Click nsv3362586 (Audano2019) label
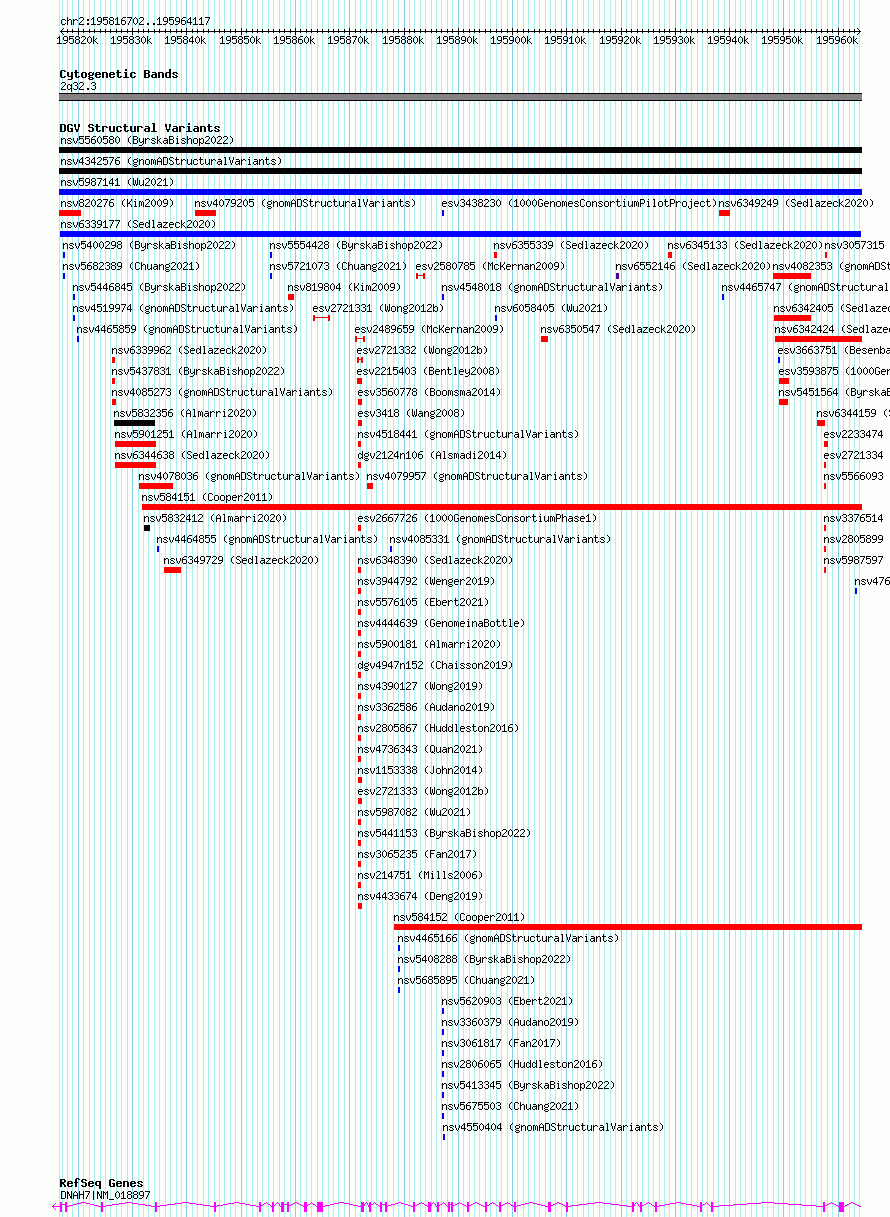 (426, 707)
